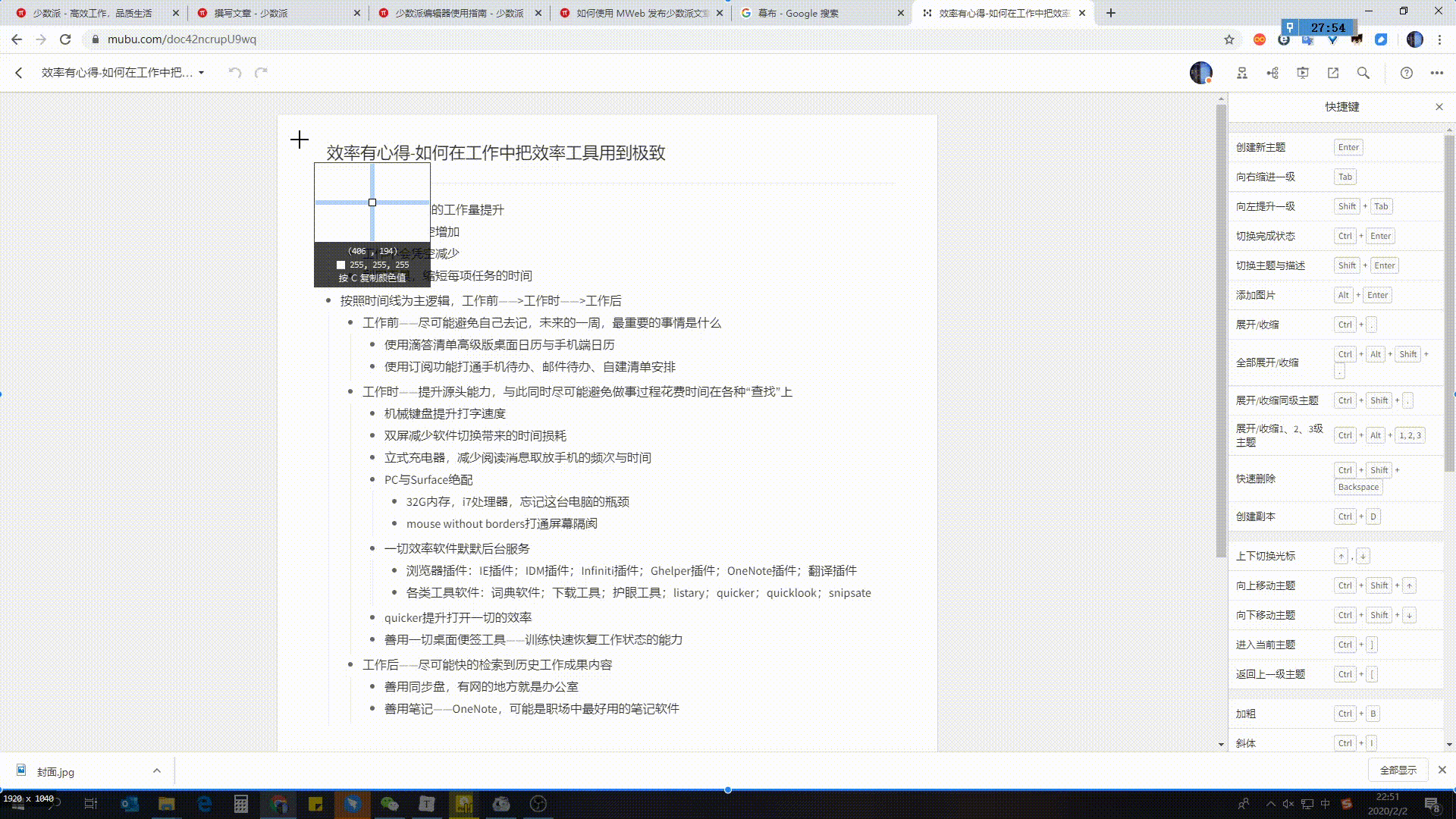Click bullet of 工作时 item
1456x819 pixels.
click(350, 392)
